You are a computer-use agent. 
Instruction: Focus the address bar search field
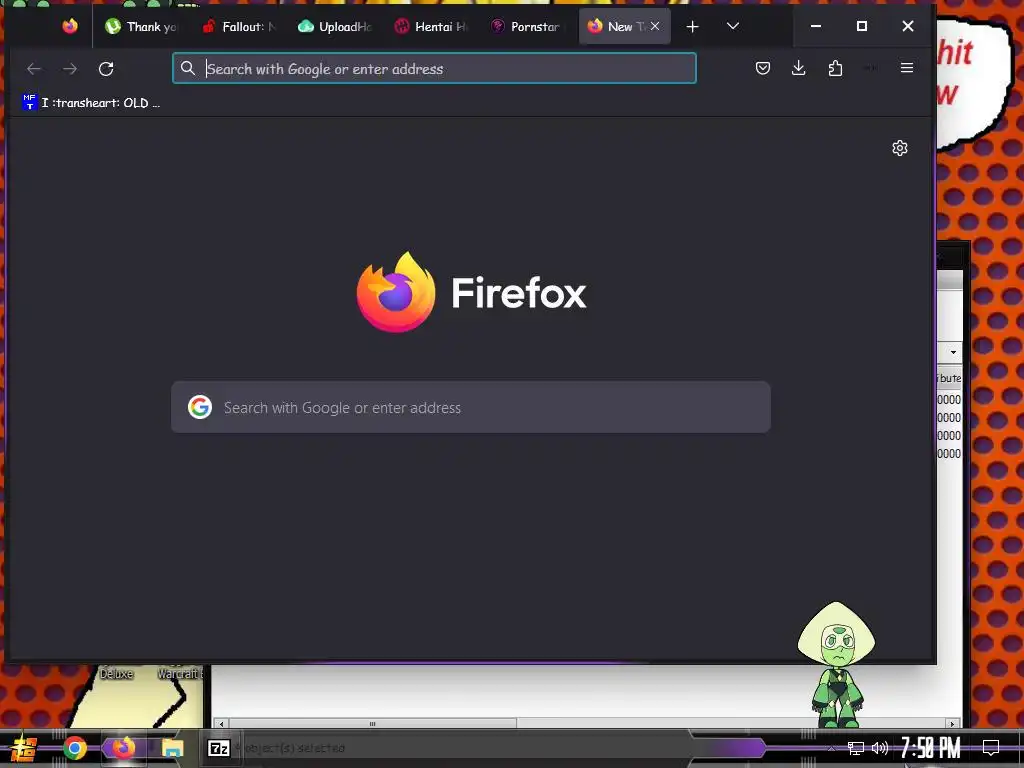(434, 69)
